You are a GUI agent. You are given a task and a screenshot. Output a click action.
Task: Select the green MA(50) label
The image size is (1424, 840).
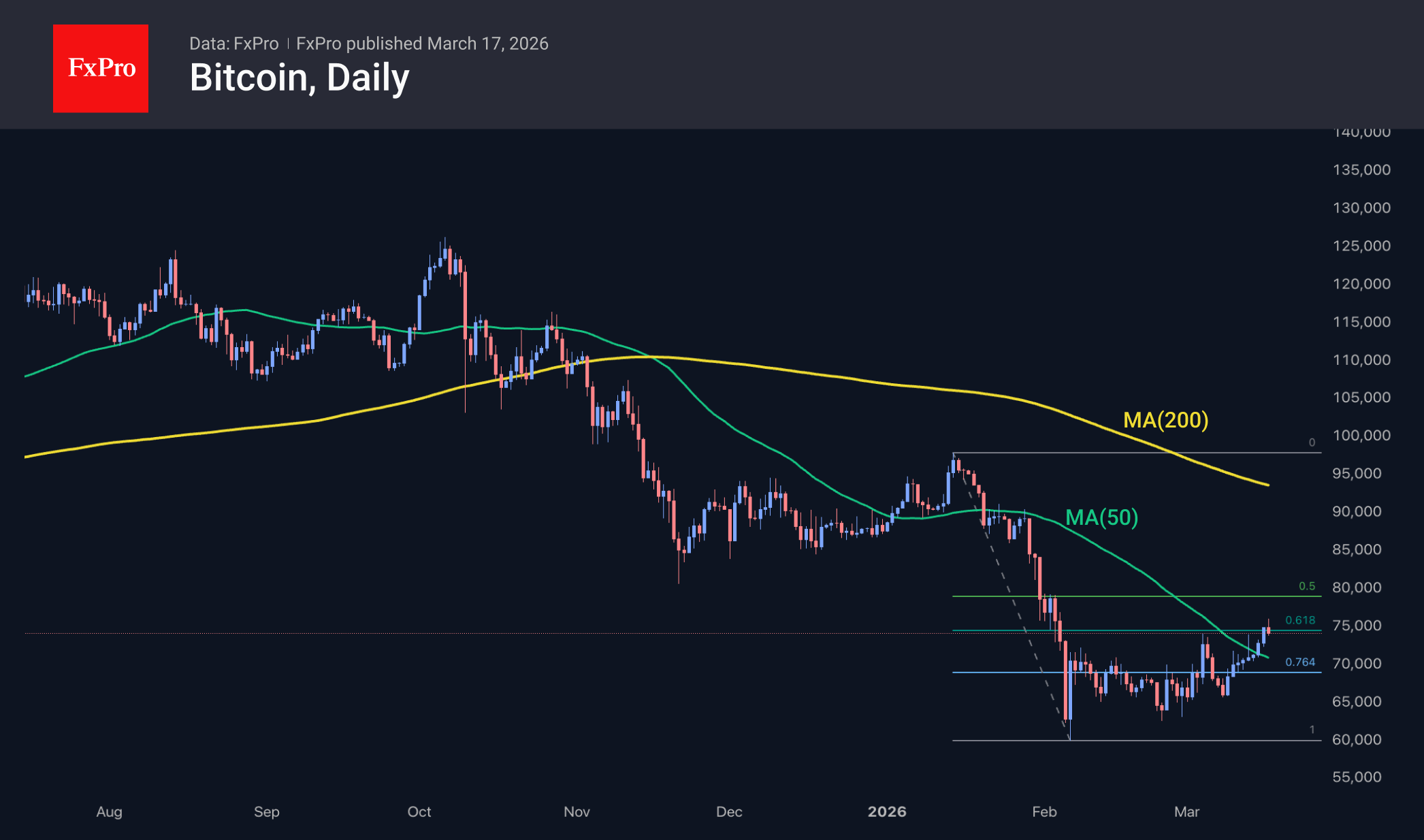[x=1101, y=517]
